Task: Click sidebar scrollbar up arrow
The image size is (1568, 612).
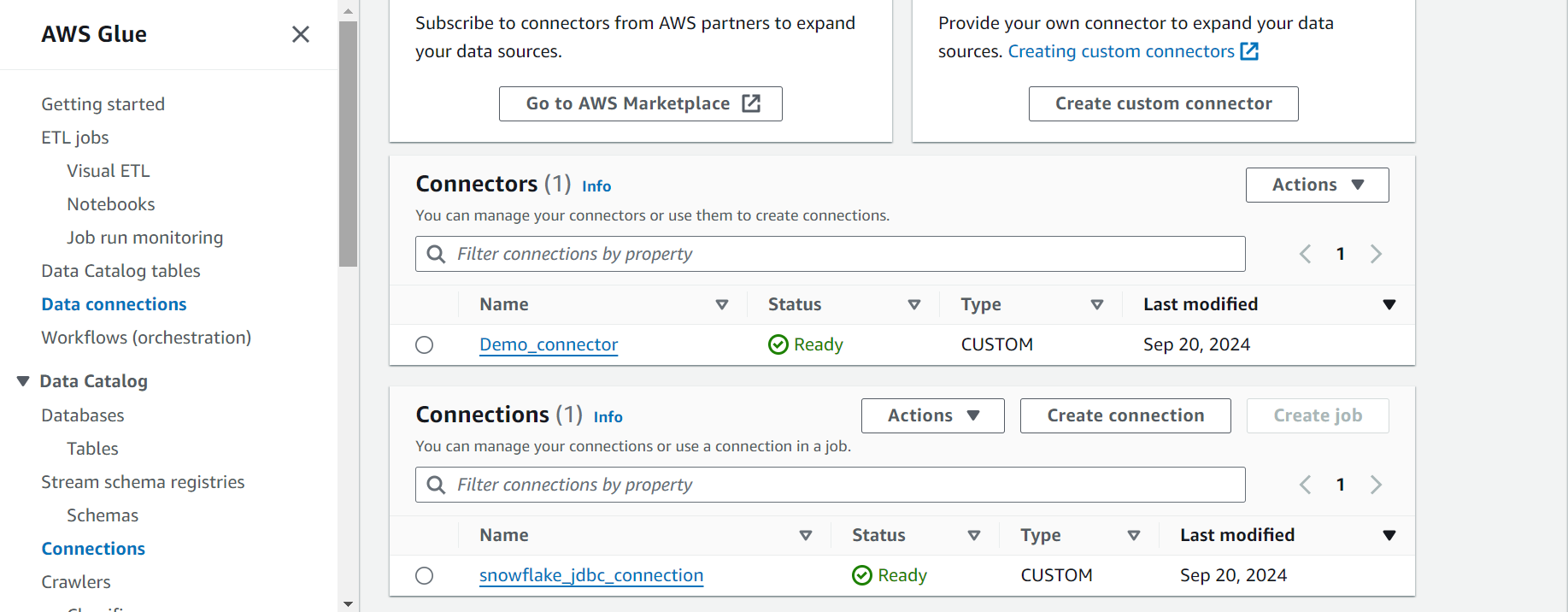Action: coord(348,11)
